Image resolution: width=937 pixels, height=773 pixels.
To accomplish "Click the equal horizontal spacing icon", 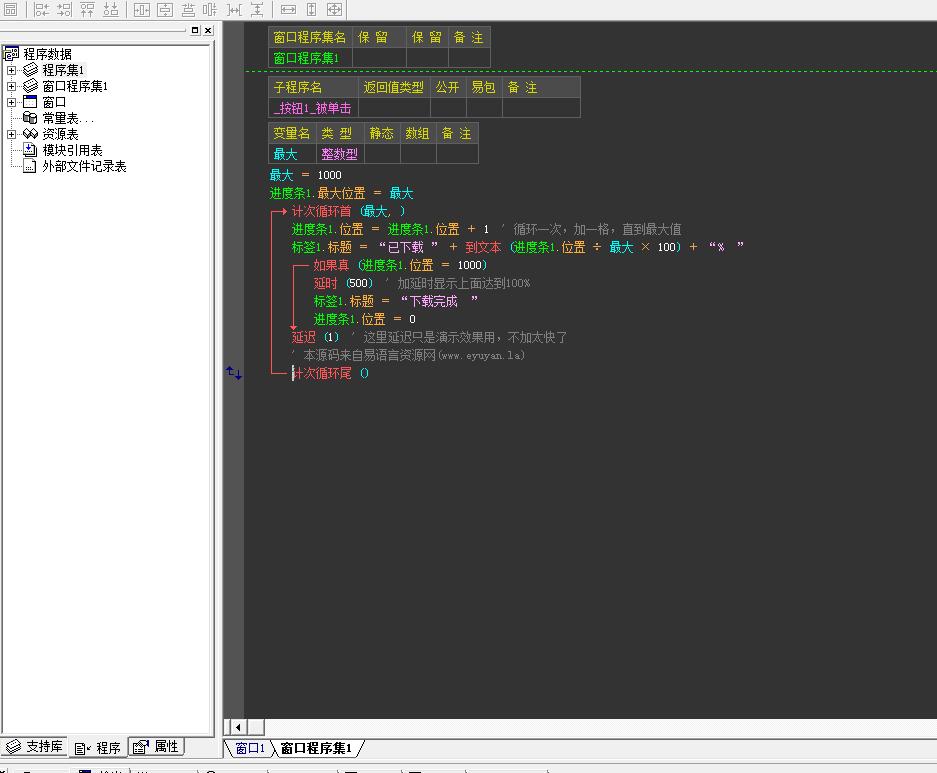I will pyautogui.click(x=234, y=9).
